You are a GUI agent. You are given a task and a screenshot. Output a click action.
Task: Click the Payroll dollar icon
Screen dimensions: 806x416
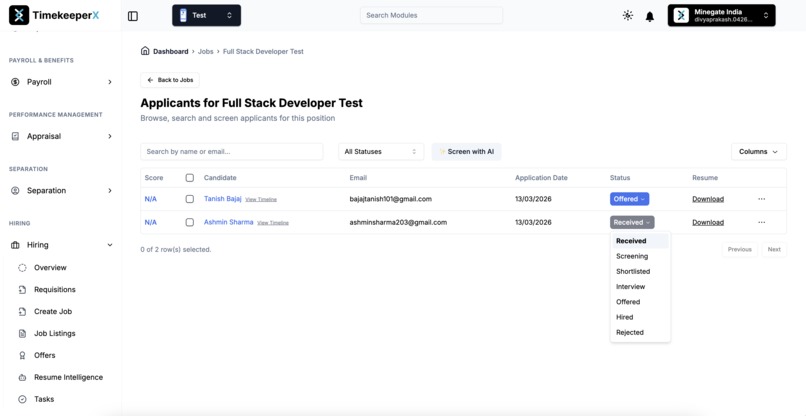point(15,82)
